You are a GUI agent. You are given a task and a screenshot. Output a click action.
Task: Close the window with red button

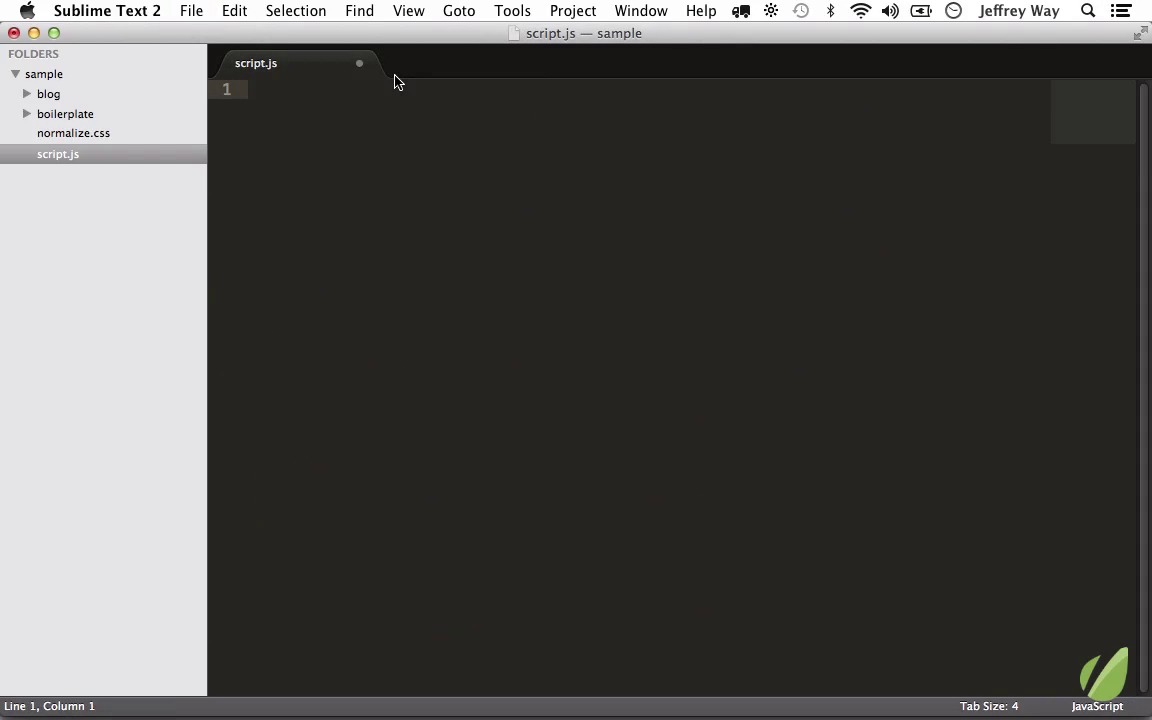14,33
